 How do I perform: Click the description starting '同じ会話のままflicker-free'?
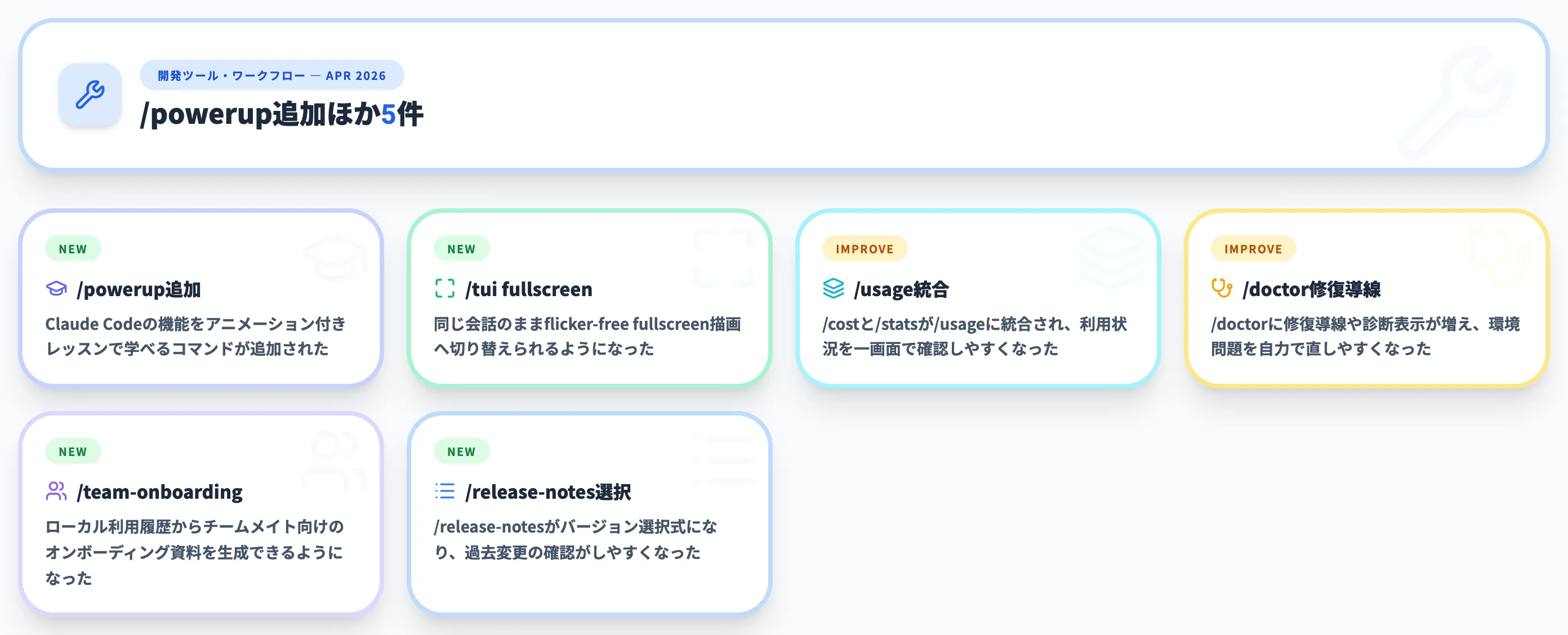(587, 336)
